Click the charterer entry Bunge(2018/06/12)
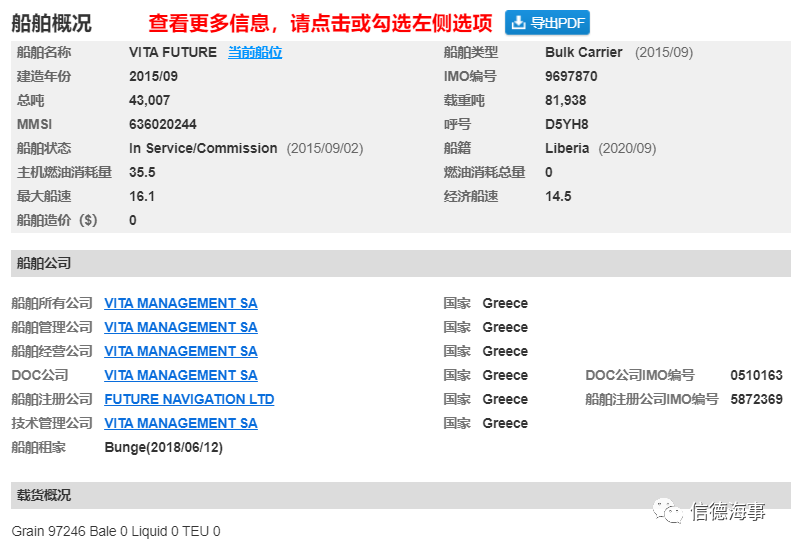The image size is (791, 546). 164,447
